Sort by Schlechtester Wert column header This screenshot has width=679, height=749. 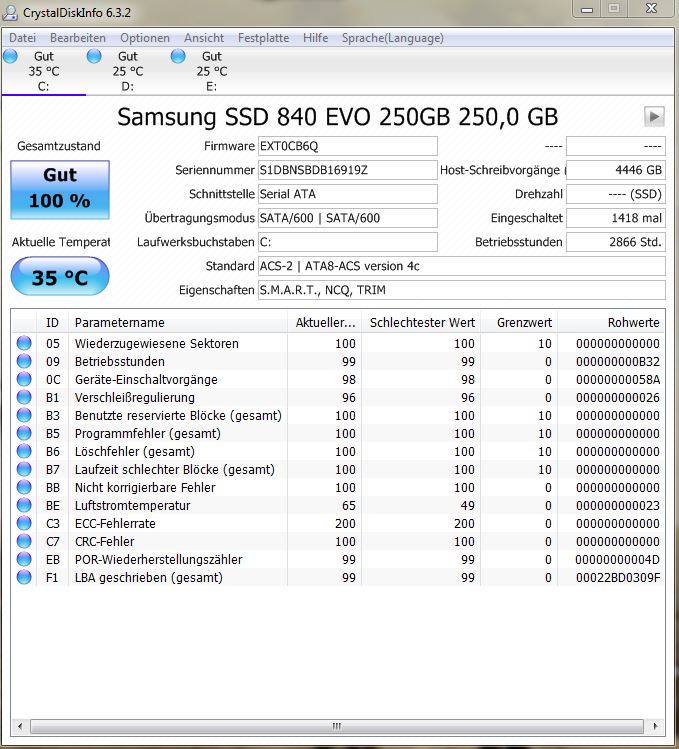tap(421, 322)
